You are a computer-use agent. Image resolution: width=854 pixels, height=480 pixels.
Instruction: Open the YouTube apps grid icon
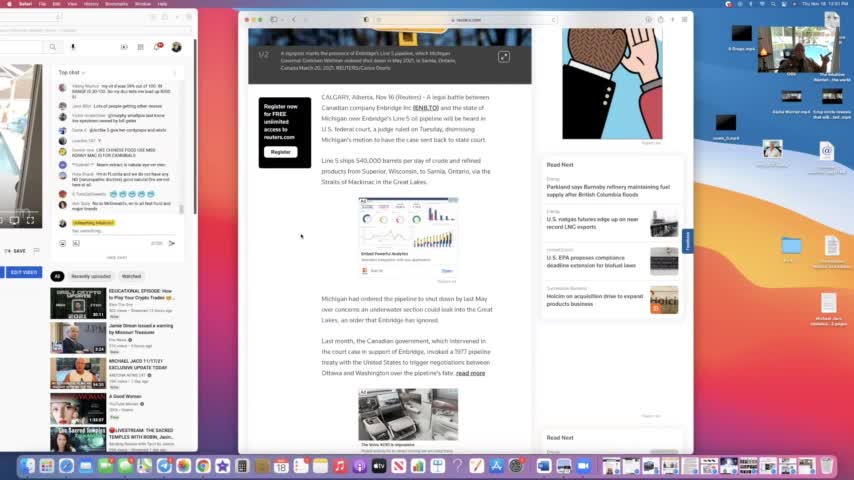[141, 47]
